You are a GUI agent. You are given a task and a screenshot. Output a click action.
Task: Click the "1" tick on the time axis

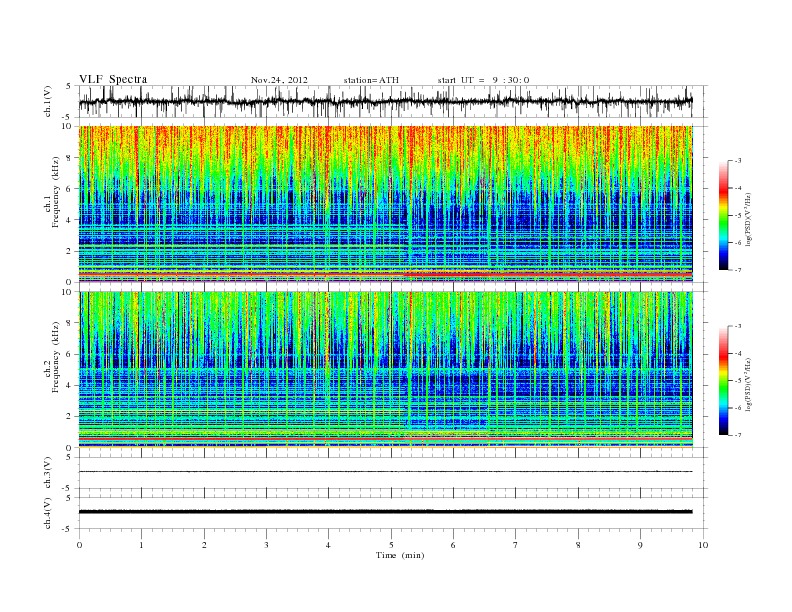tap(141, 545)
